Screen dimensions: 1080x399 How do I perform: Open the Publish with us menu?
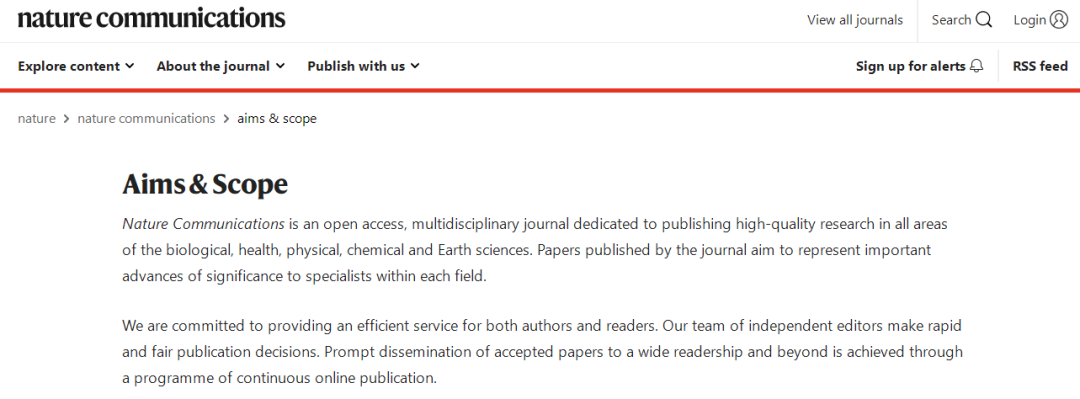364,66
